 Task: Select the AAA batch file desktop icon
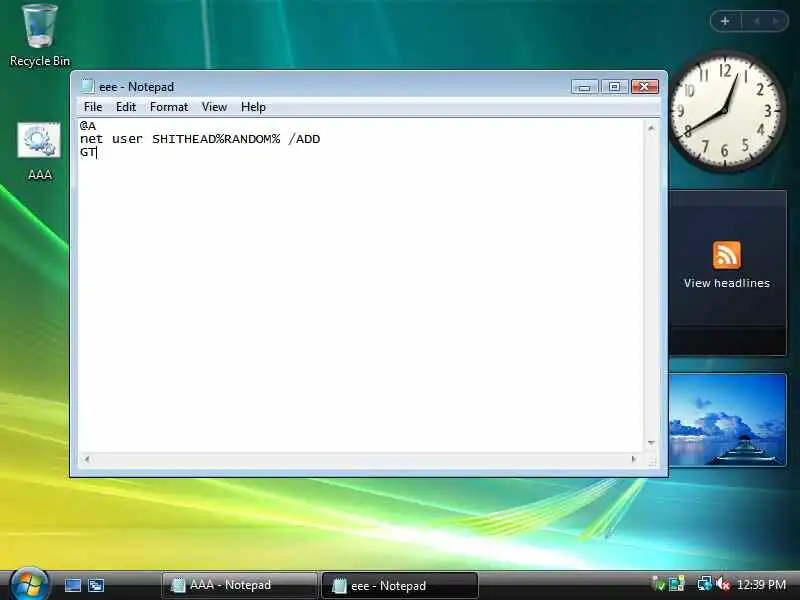point(39,152)
